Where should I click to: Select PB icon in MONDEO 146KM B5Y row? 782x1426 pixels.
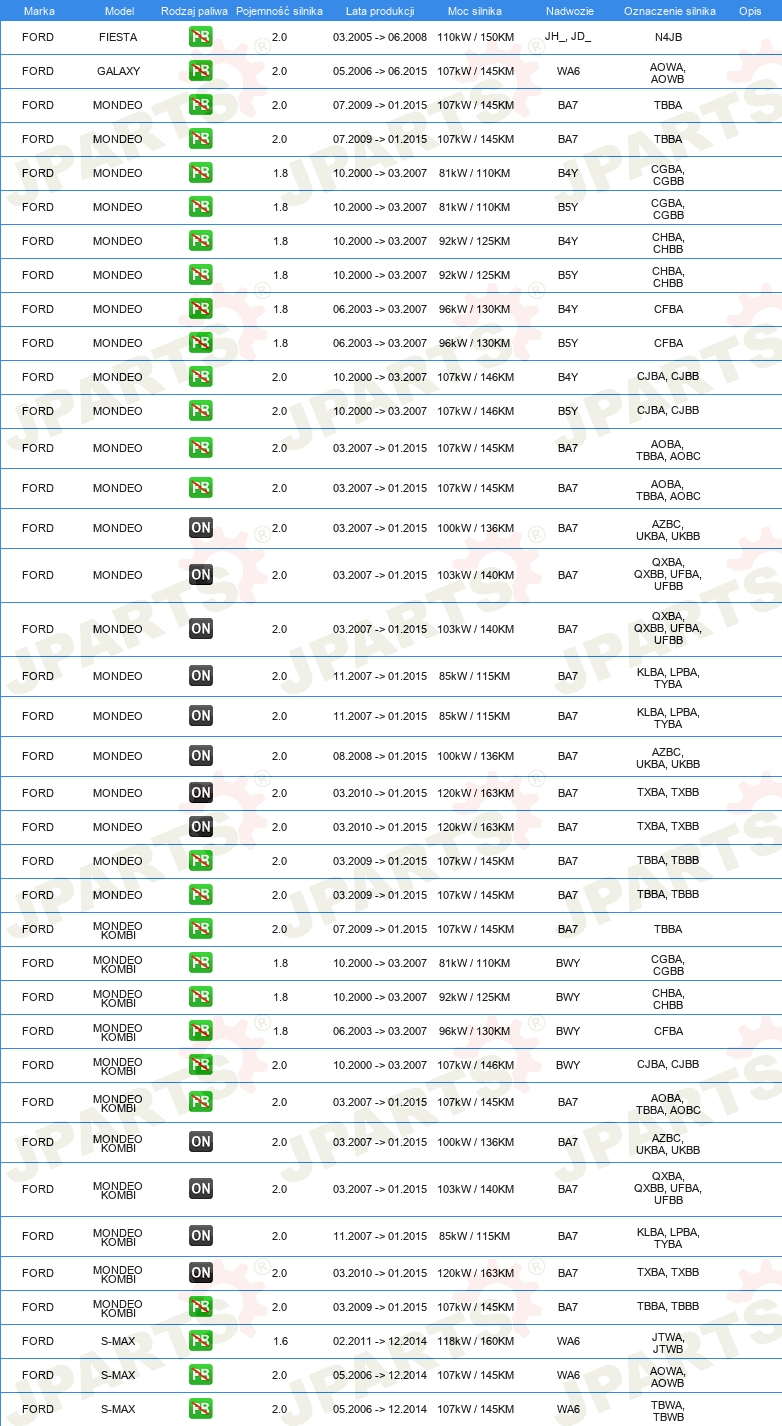(200, 411)
